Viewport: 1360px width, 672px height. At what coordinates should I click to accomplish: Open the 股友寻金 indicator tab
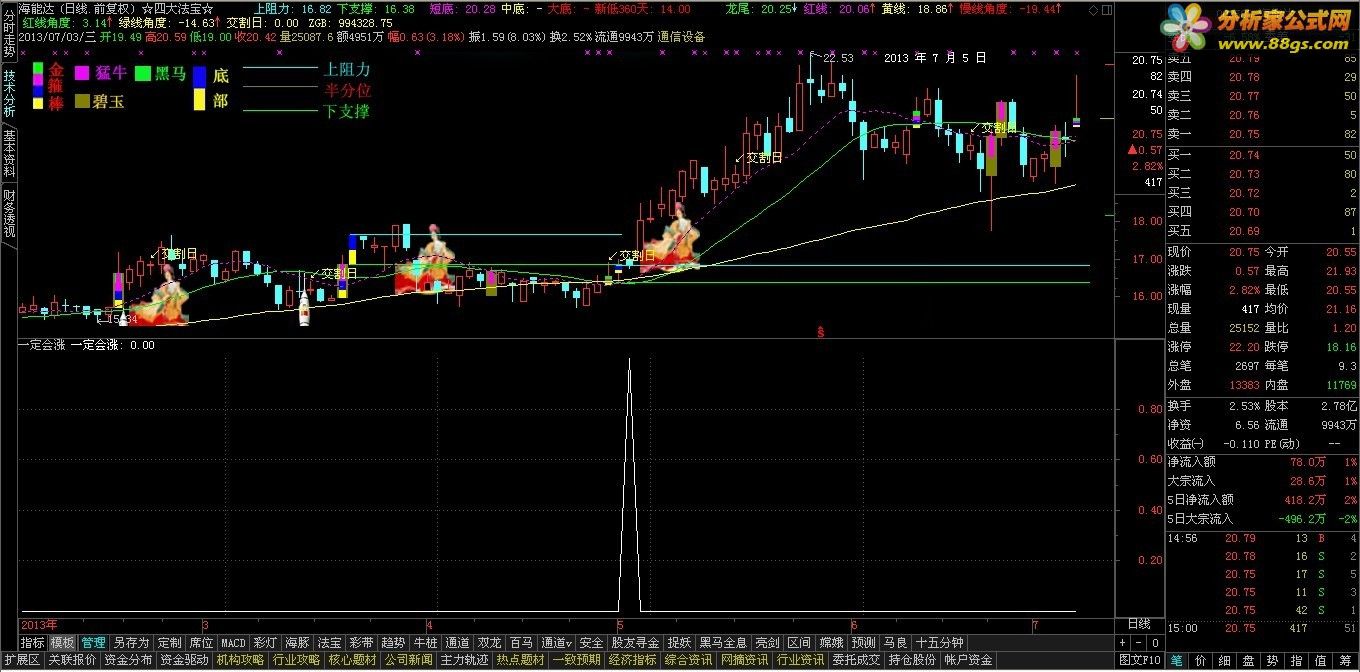pyautogui.click(x=635, y=642)
